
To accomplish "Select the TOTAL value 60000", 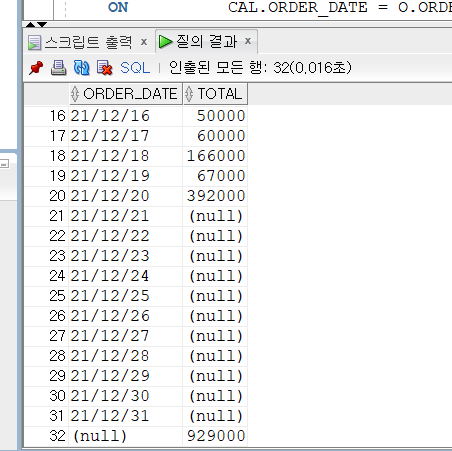I will click(x=215, y=136).
